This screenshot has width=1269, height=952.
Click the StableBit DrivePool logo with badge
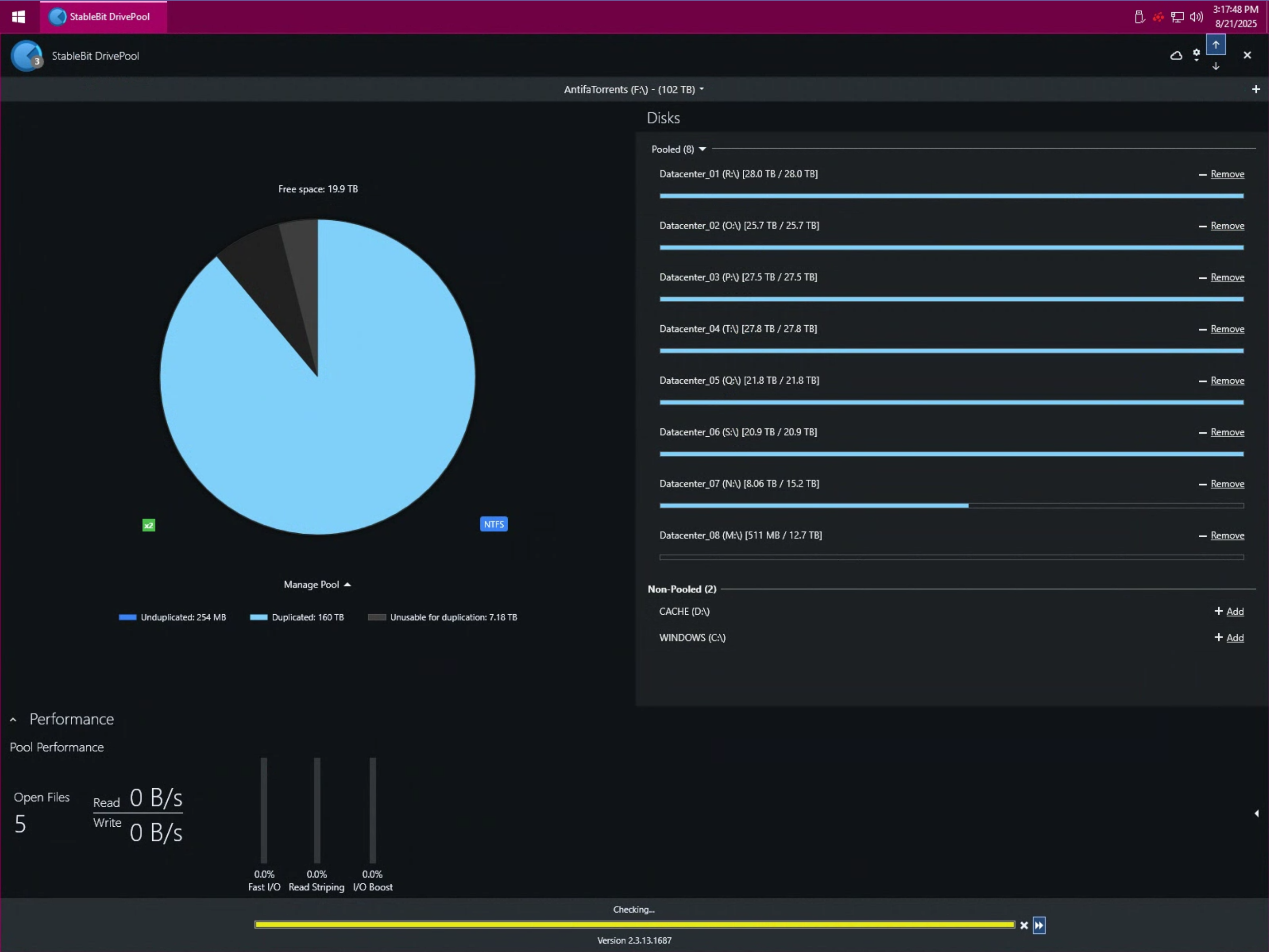[x=27, y=56]
